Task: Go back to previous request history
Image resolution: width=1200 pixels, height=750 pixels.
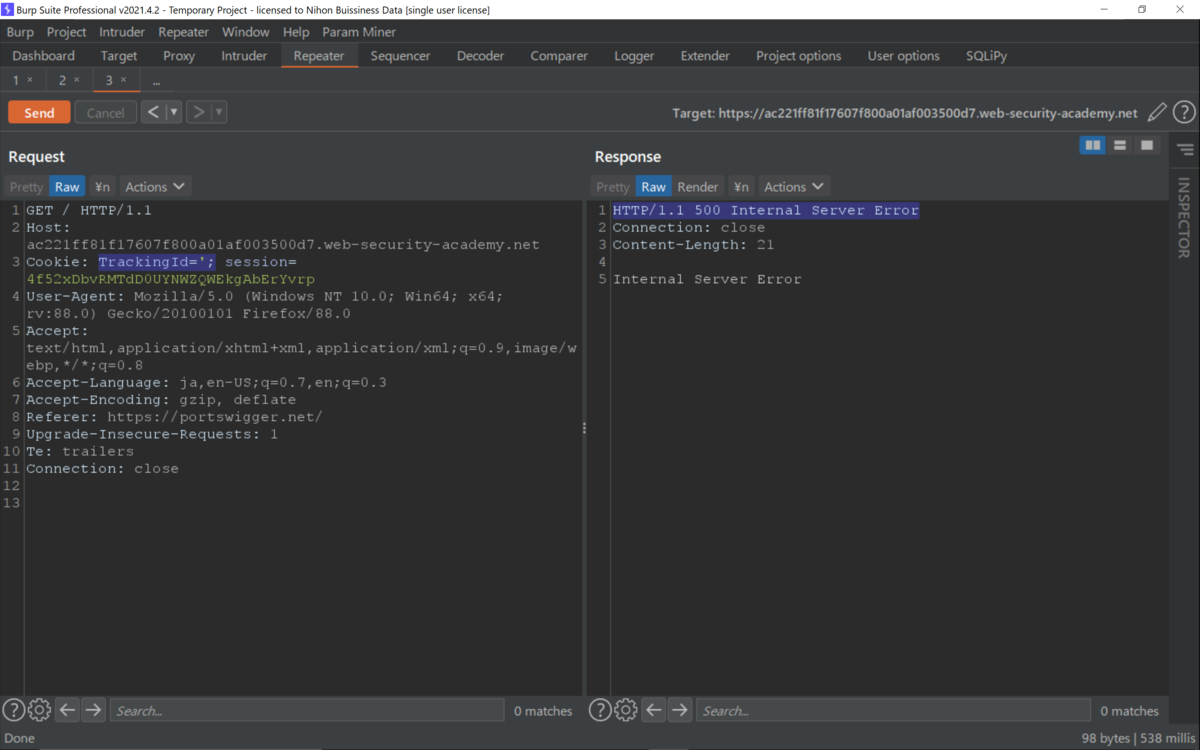Action: coord(153,112)
